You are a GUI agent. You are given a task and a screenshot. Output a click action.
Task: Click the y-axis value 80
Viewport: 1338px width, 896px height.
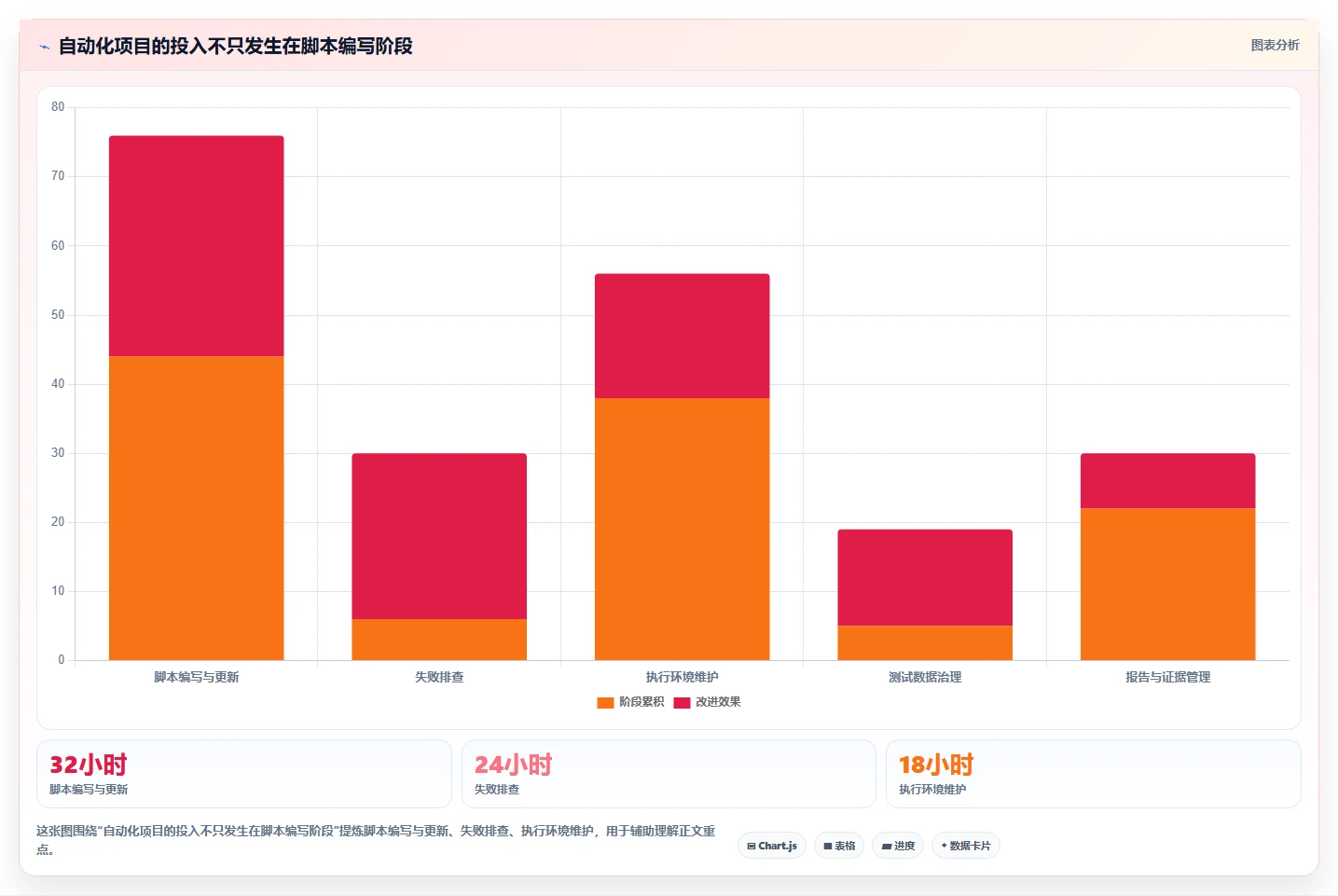pyautogui.click(x=58, y=107)
